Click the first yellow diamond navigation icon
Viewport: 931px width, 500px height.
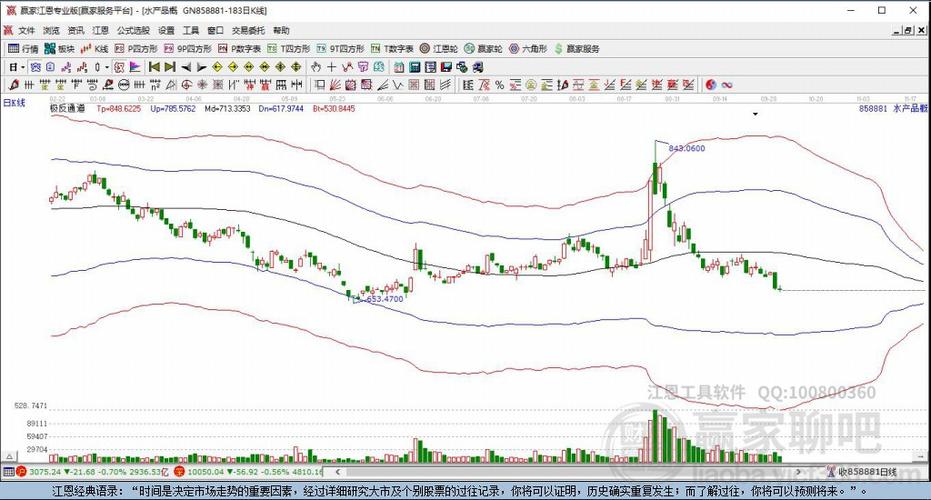tap(217, 67)
